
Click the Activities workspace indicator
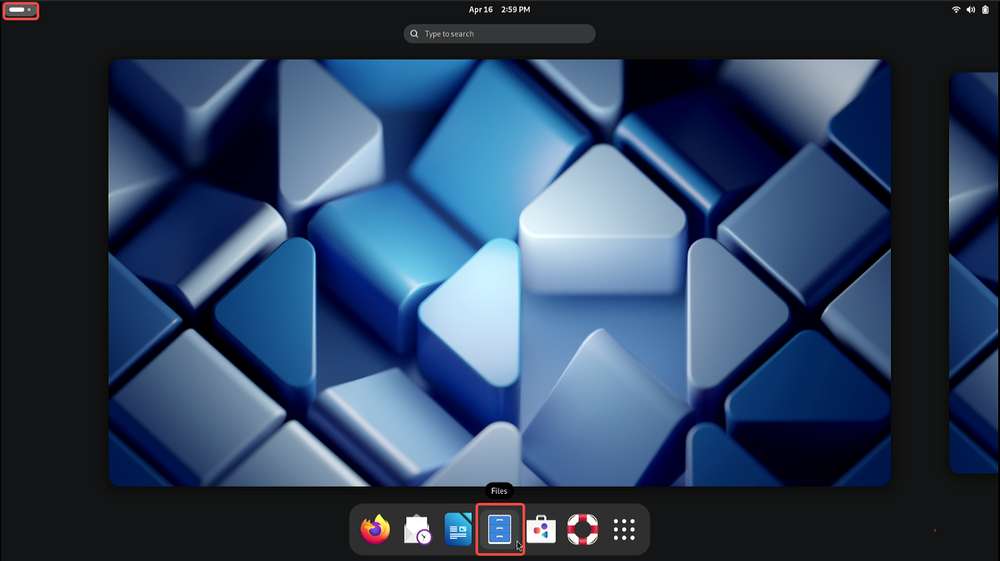(x=20, y=10)
